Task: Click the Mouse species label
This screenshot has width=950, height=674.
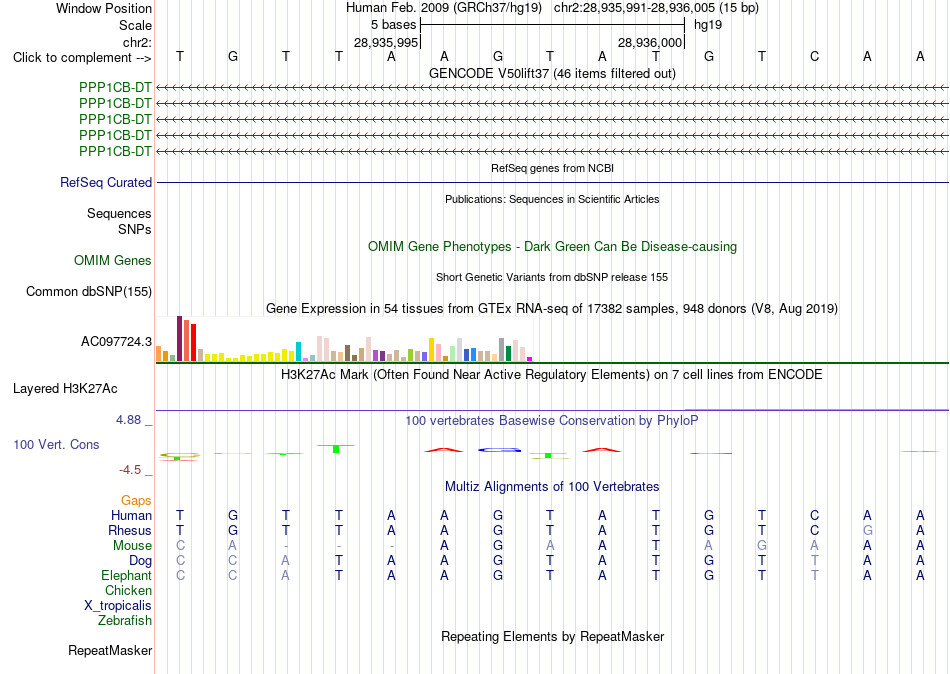Action: click(132, 546)
